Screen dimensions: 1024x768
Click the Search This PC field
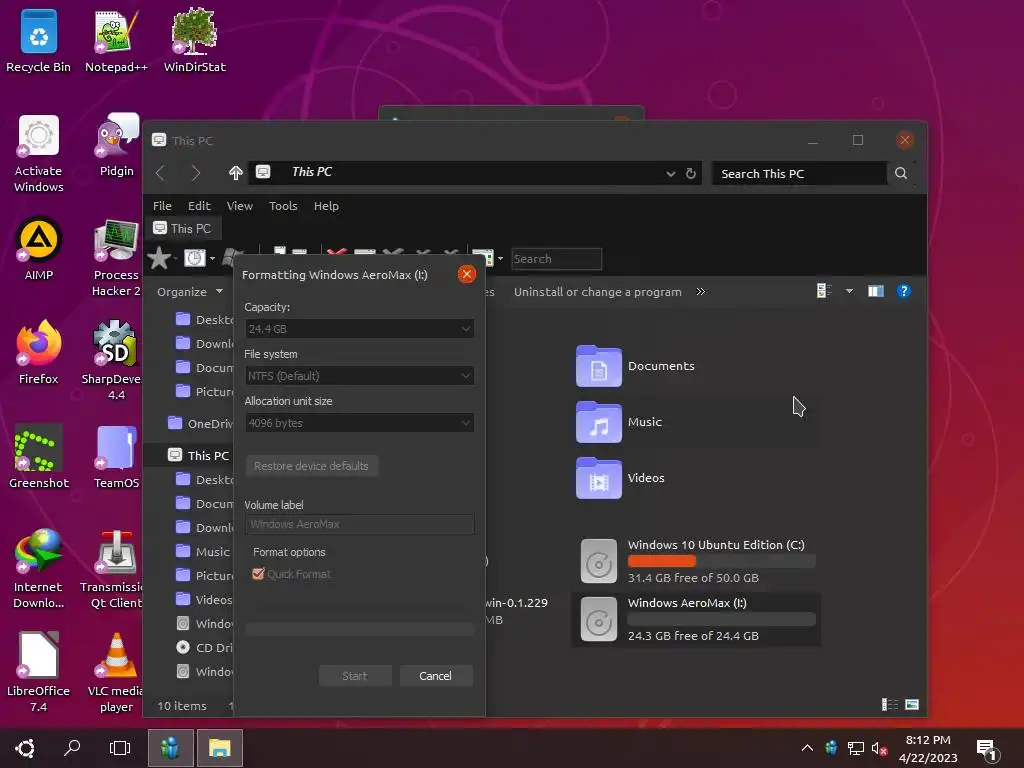tap(799, 174)
